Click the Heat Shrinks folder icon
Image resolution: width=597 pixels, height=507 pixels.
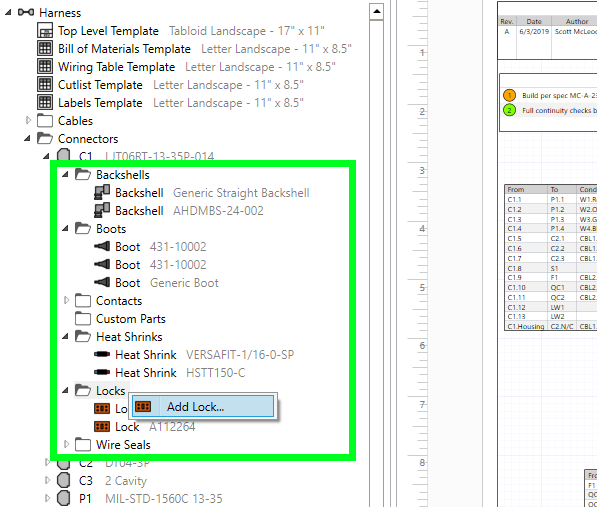point(83,336)
